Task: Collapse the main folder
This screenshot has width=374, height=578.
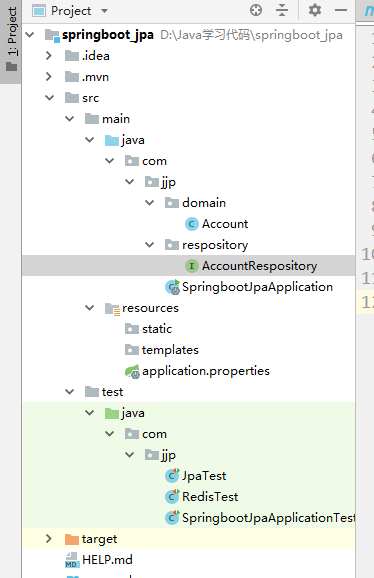Action: point(69,119)
